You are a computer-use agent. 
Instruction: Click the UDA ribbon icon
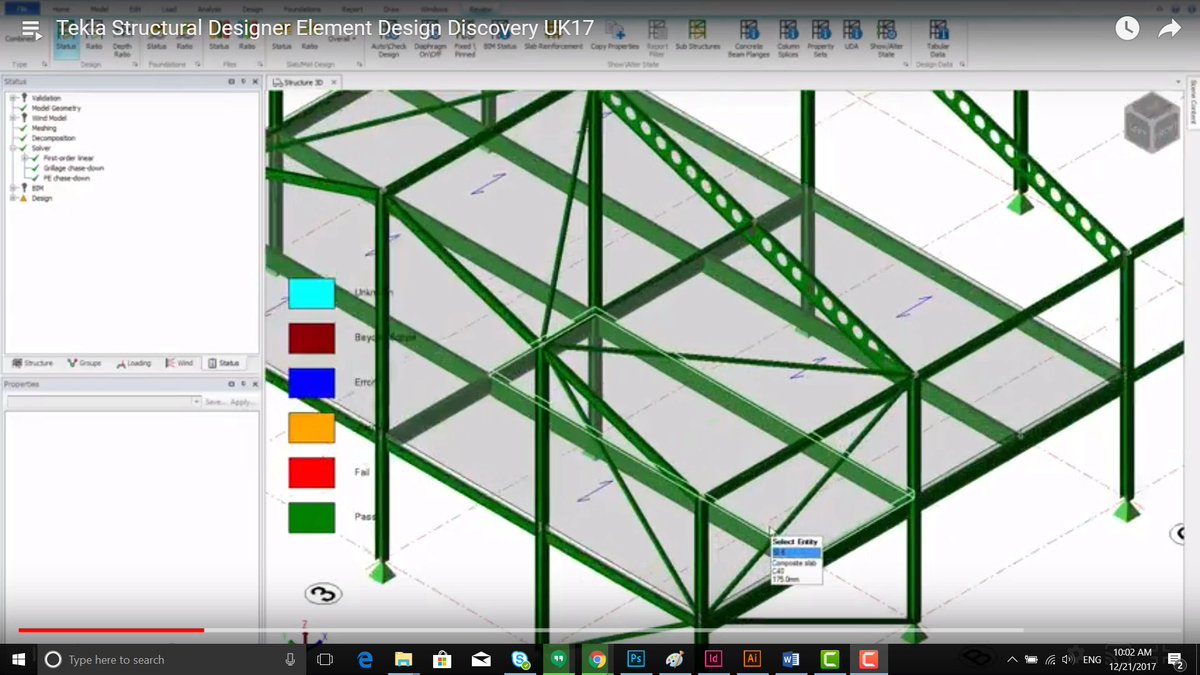(852, 30)
